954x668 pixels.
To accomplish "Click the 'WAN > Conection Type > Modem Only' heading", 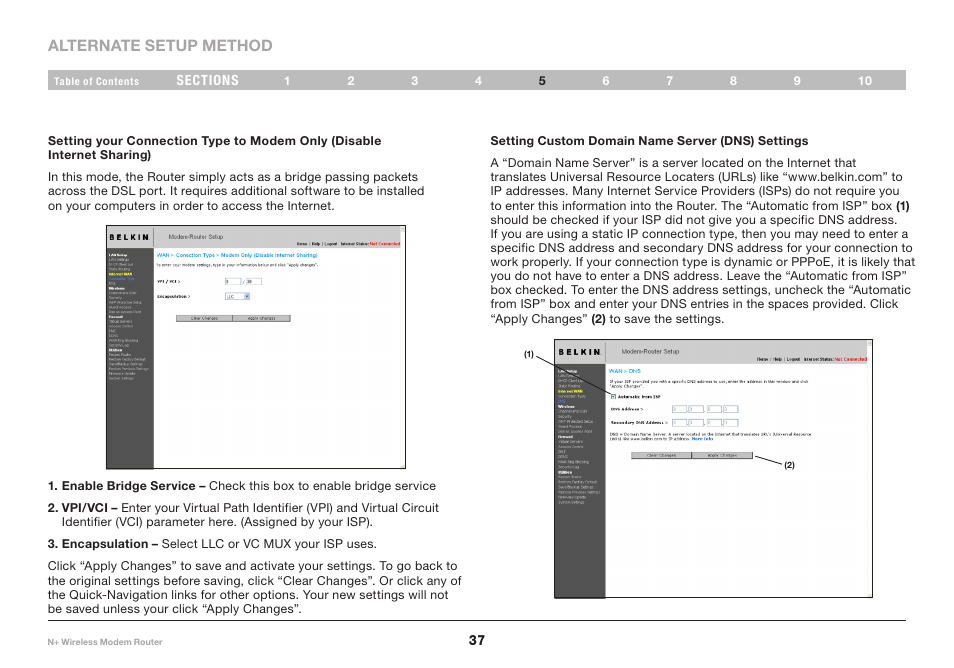I will pyautogui.click(x=237, y=256).
